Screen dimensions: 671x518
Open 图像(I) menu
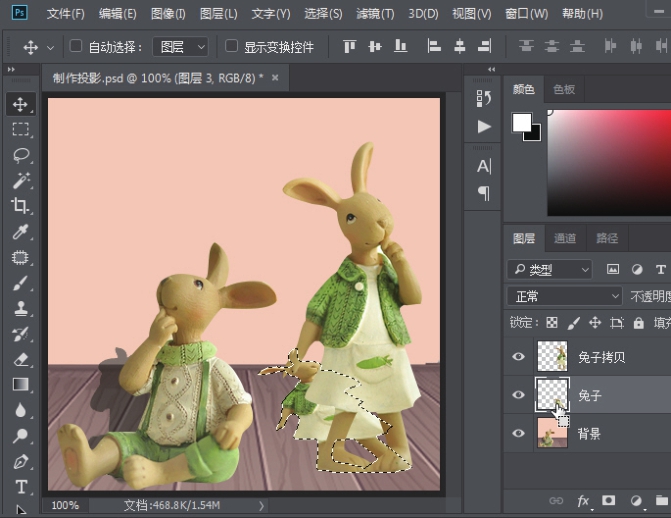168,14
